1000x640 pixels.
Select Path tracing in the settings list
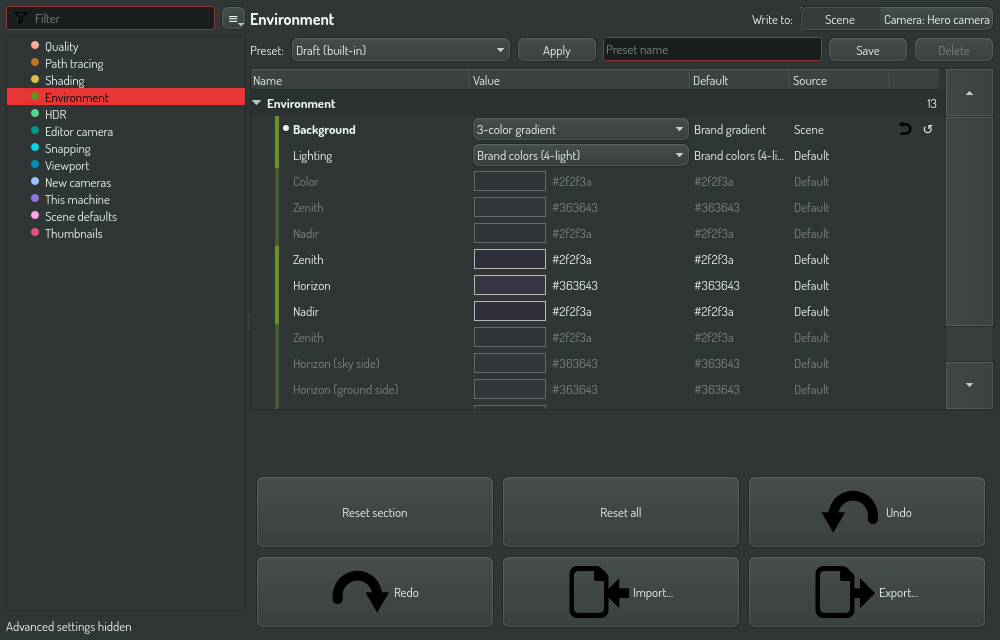click(x=126, y=63)
